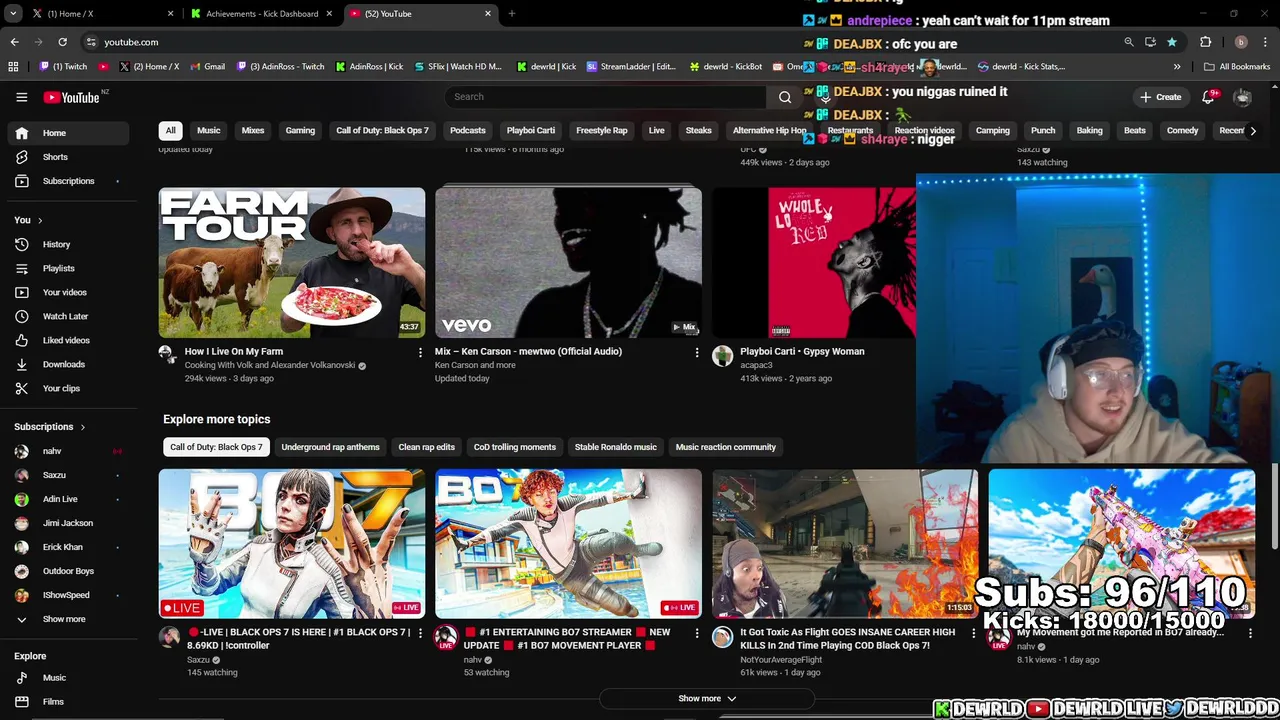Screen dimensions: 1280x720
Task: Open more options for Ken Carson mewtwo mix
Action: coord(697,352)
